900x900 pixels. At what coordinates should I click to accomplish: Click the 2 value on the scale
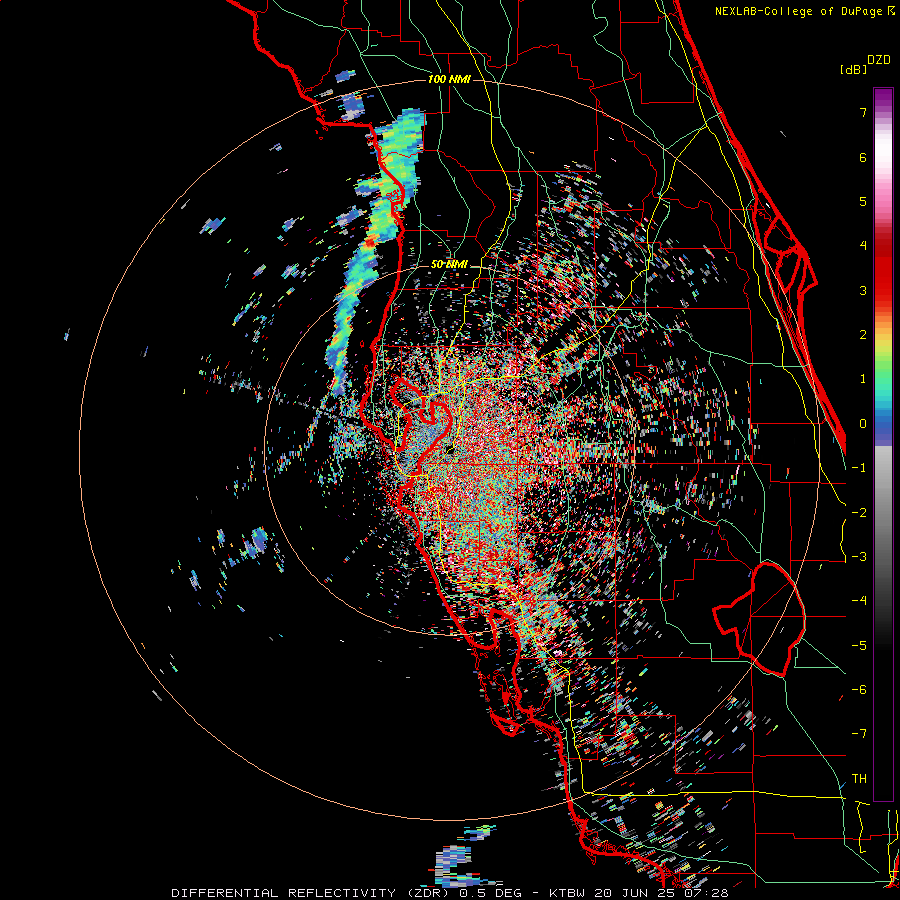pos(863,335)
